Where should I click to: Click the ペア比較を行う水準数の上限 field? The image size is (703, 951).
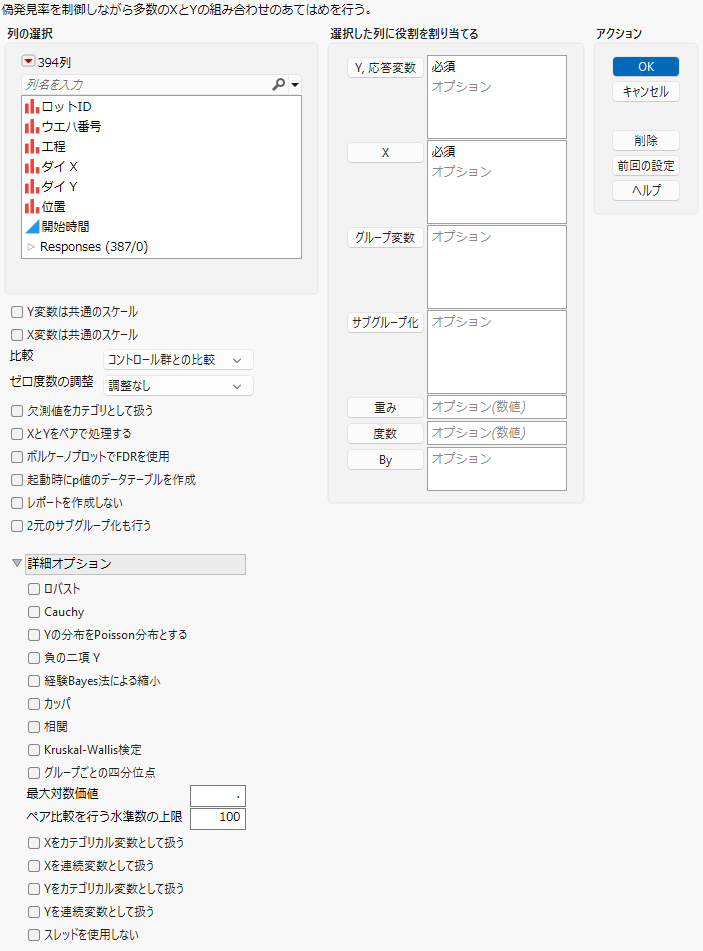coord(218,818)
